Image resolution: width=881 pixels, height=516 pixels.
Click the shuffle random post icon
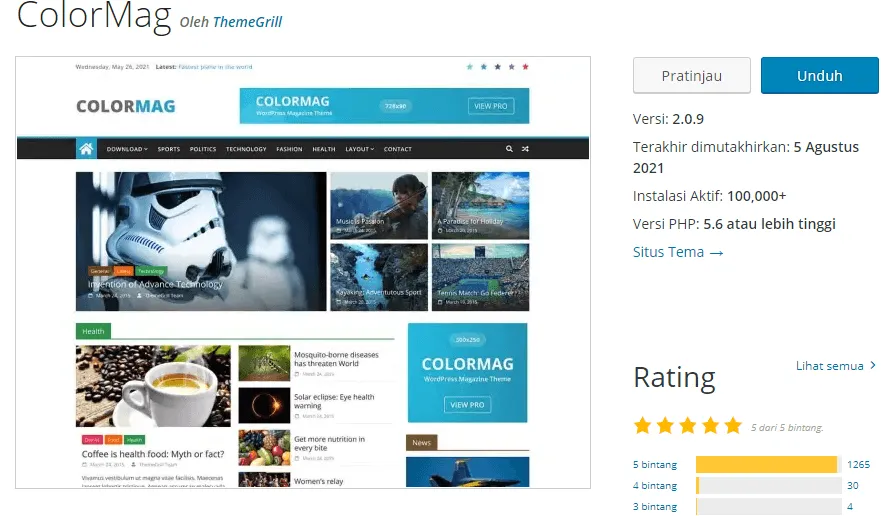[x=526, y=149]
